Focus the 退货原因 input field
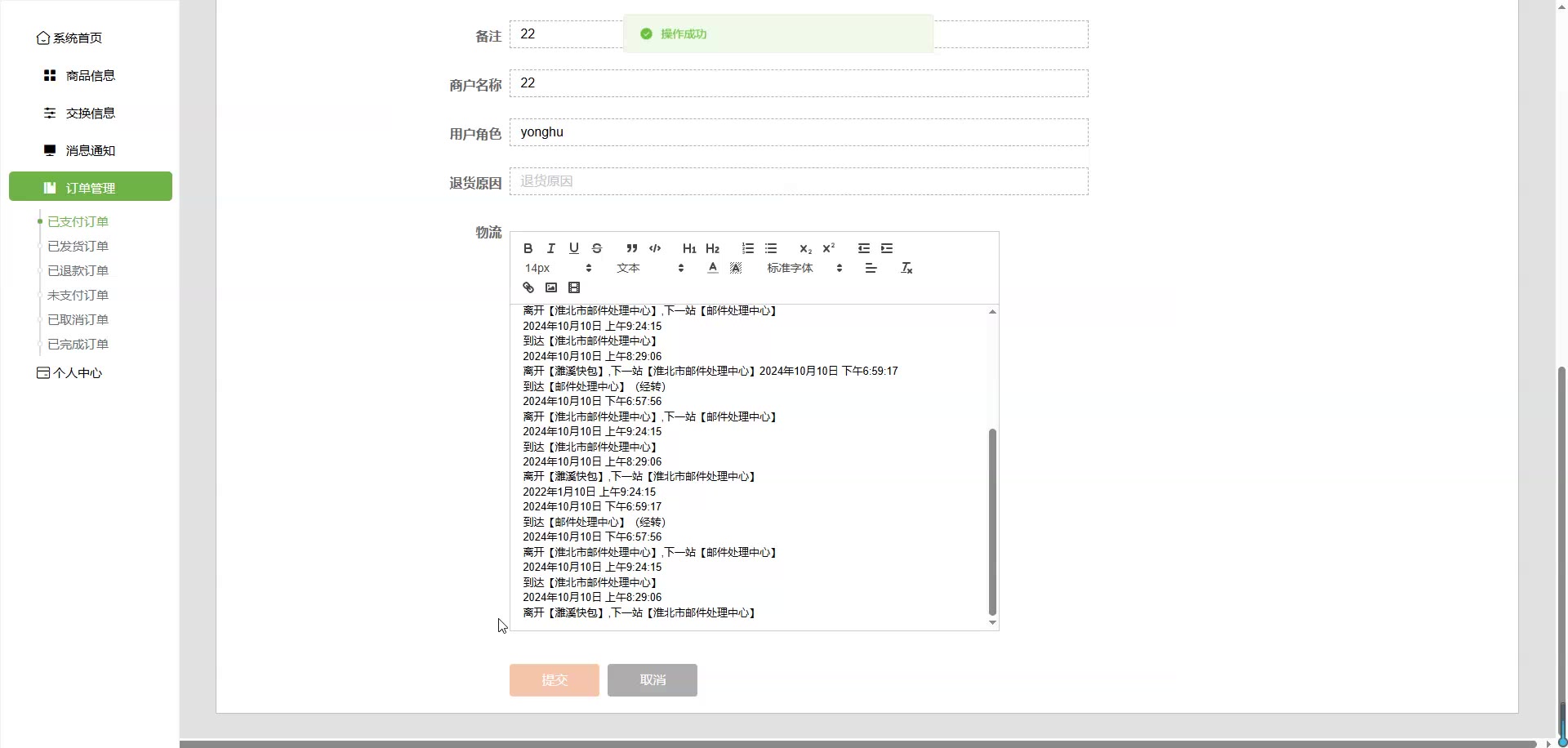The height and width of the screenshot is (748, 1568). tap(799, 181)
